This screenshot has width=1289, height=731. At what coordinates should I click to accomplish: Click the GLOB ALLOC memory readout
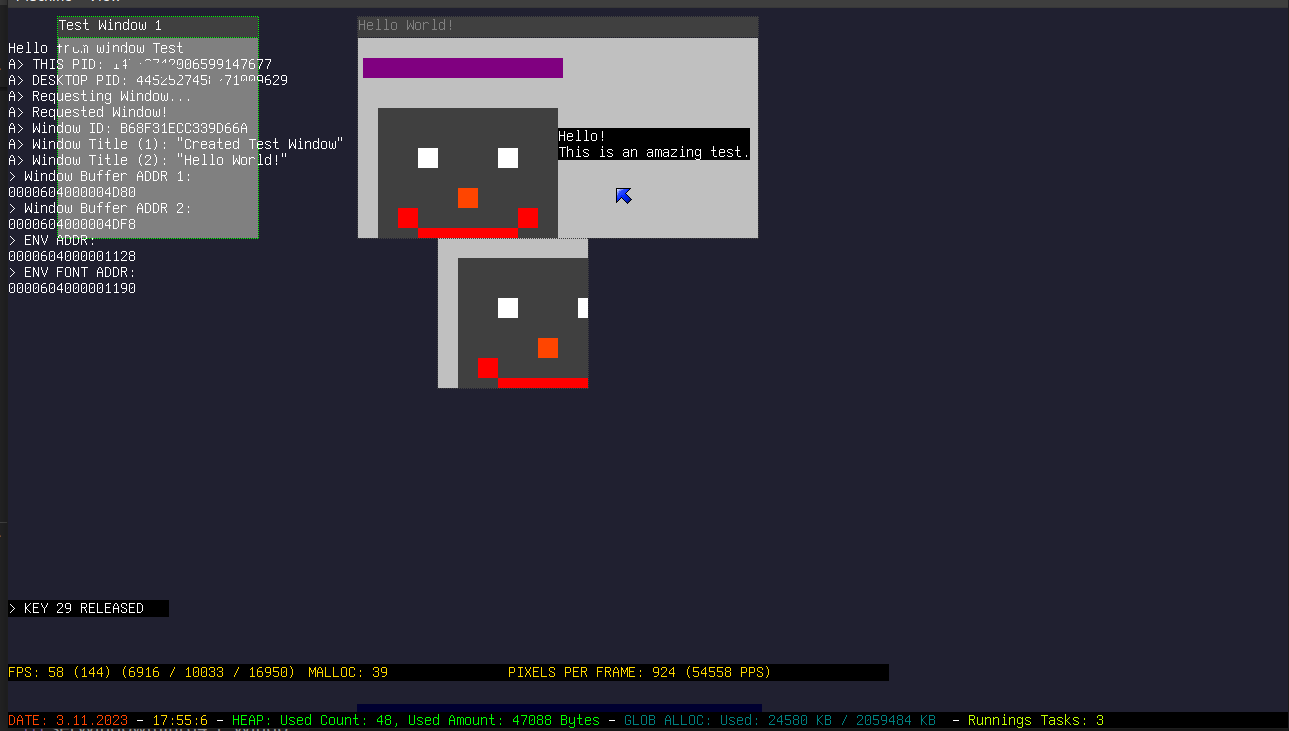[x=779, y=720]
